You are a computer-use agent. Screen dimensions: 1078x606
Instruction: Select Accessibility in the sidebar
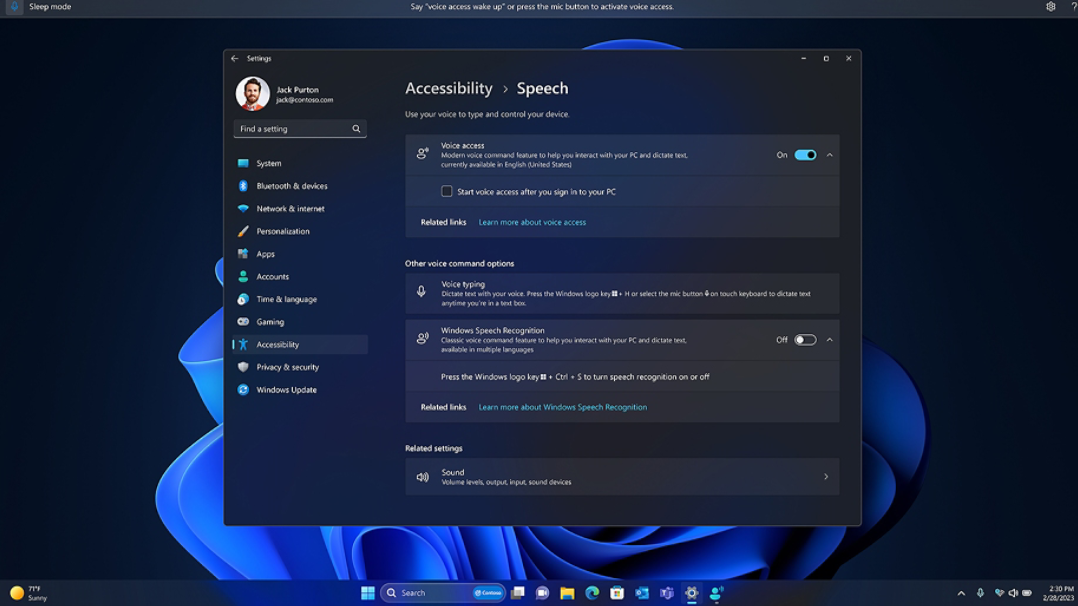[x=300, y=345]
